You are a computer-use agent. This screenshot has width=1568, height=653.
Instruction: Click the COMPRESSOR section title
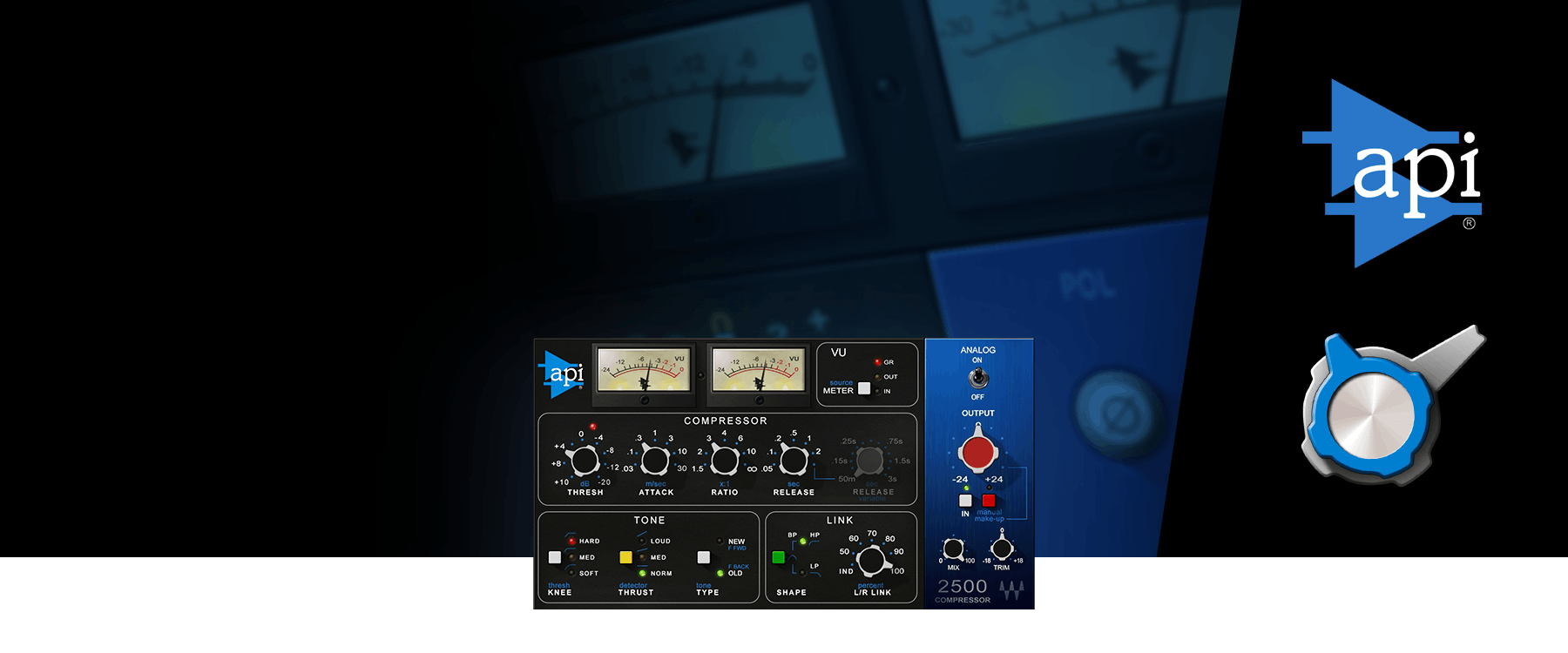(726, 421)
